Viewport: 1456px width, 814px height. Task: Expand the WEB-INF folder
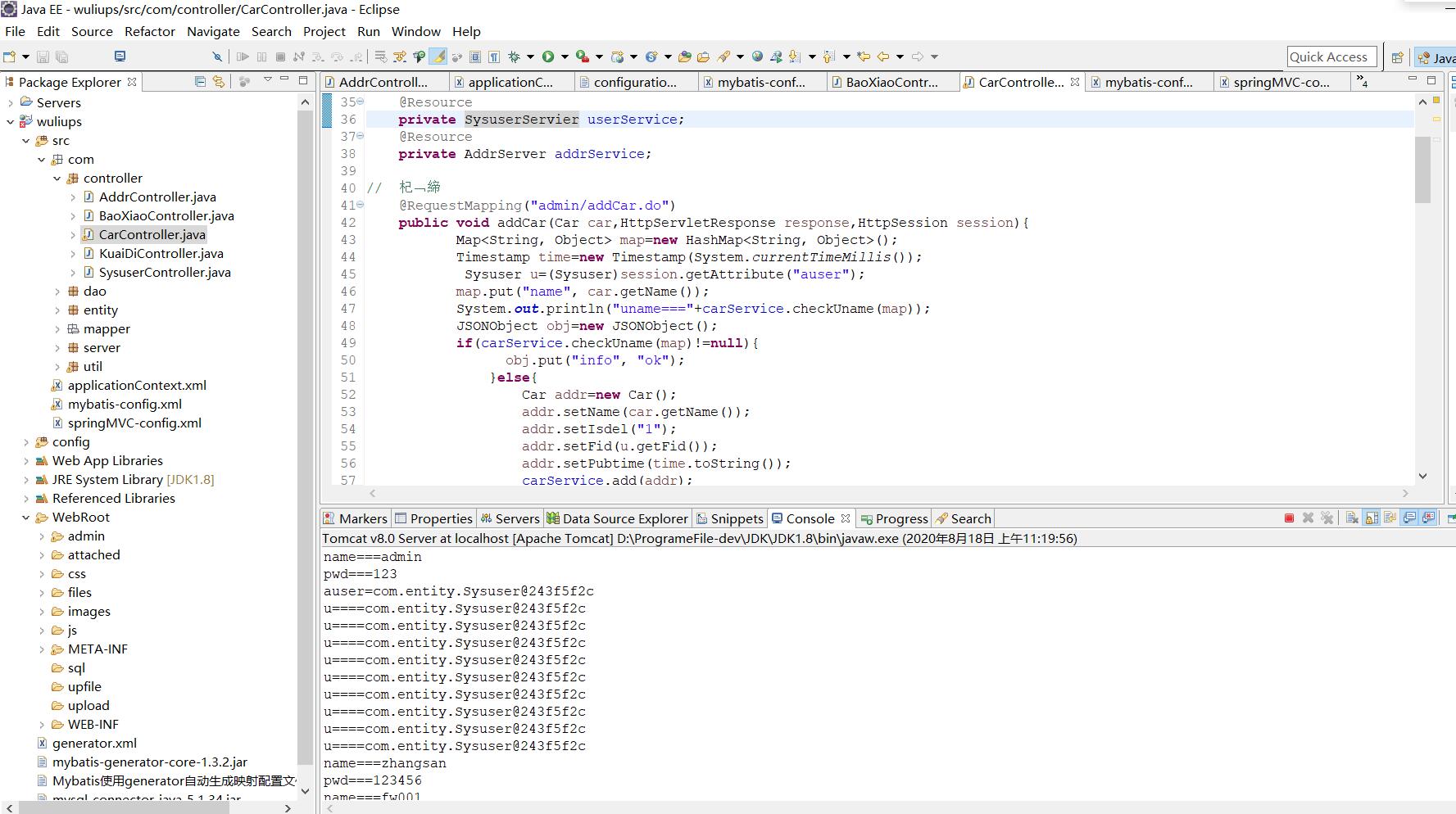(42, 725)
